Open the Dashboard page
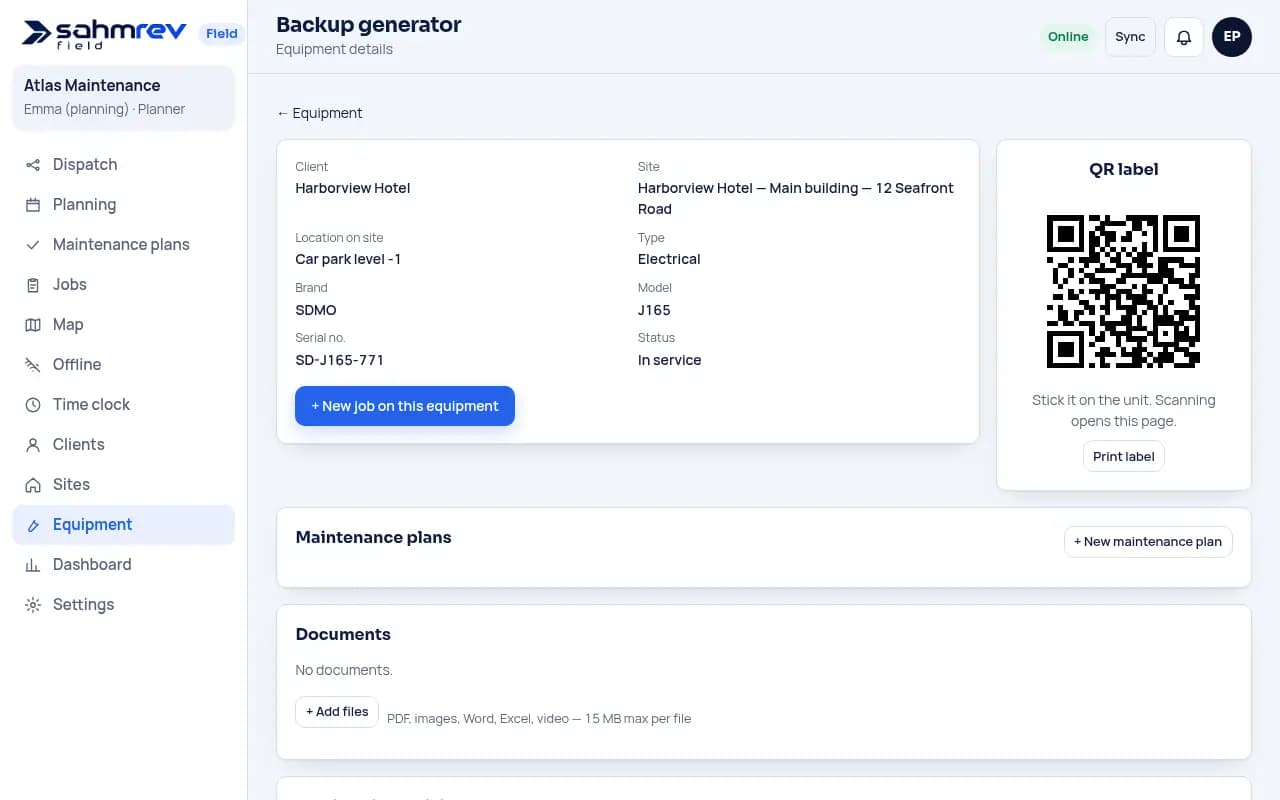1280x800 pixels. [123, 565]
